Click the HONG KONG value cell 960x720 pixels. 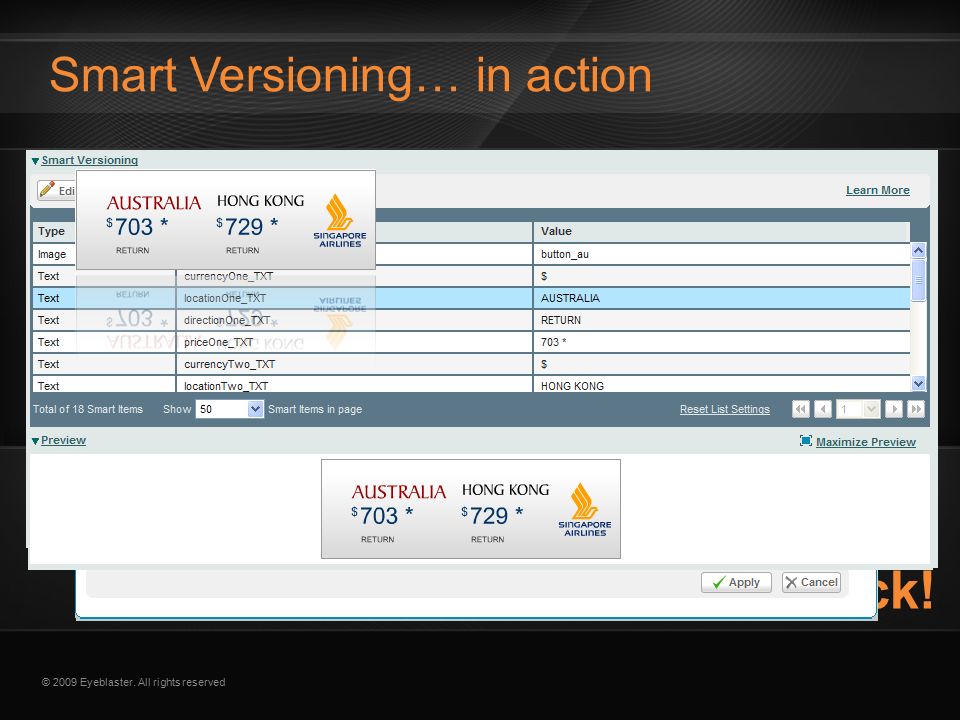[x=721, y=385]
